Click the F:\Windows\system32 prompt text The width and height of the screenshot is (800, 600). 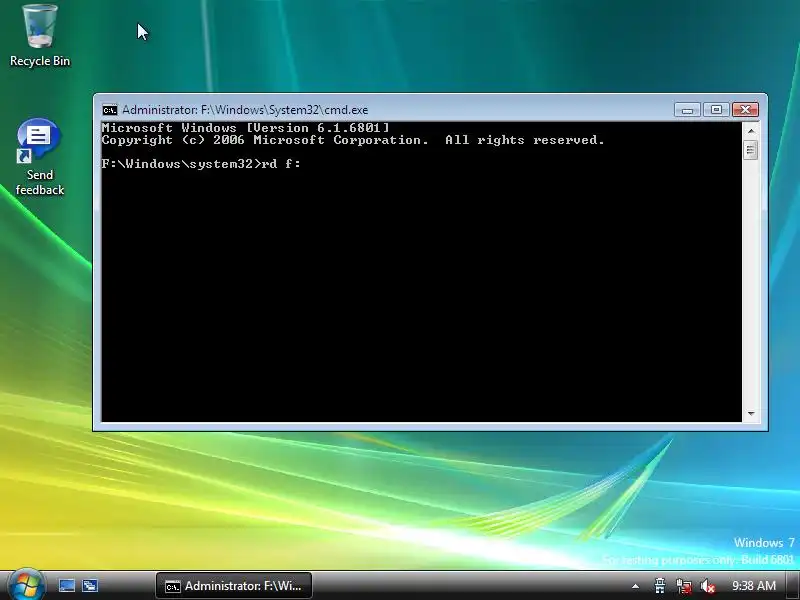(181, 164)
